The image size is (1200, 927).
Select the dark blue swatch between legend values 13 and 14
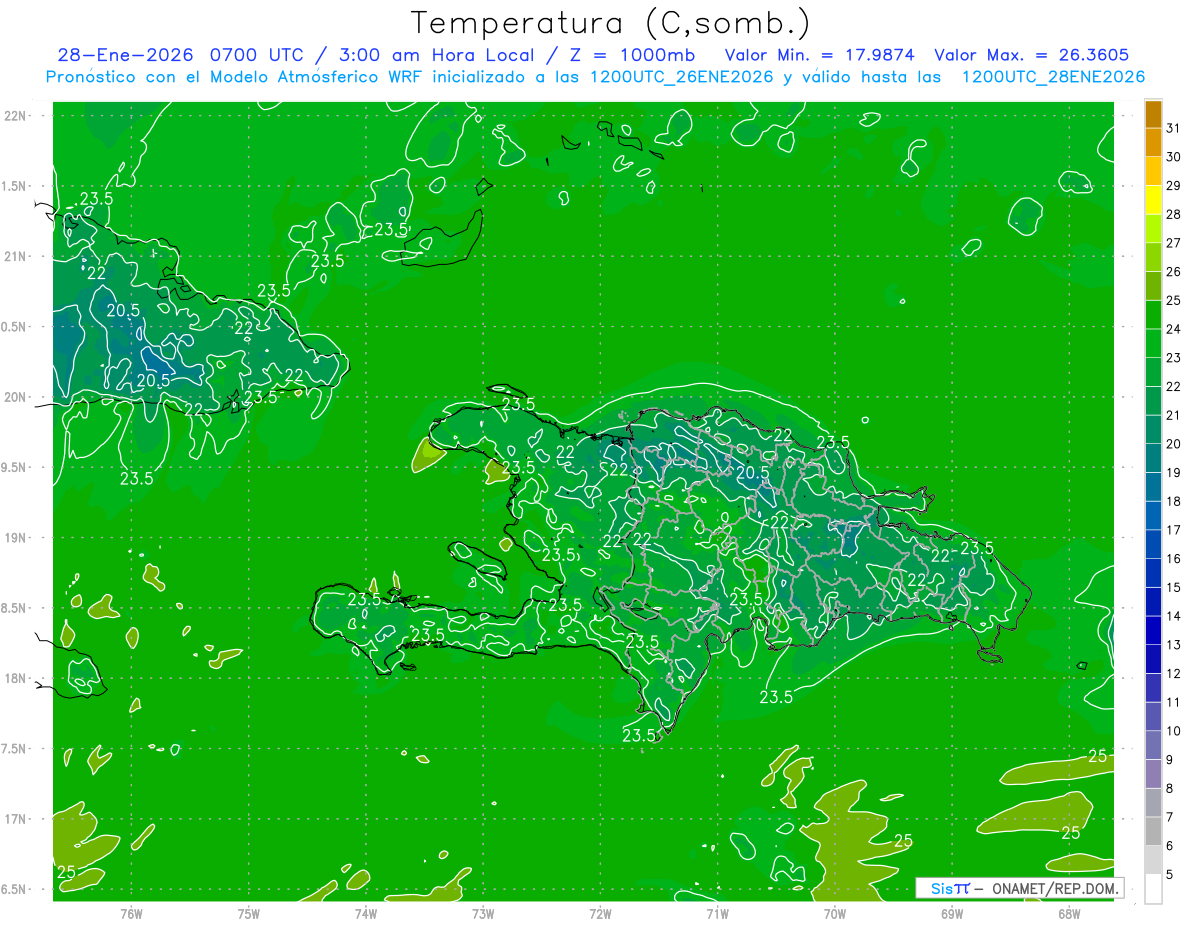pyautogui.click(x=1153, y=630)
